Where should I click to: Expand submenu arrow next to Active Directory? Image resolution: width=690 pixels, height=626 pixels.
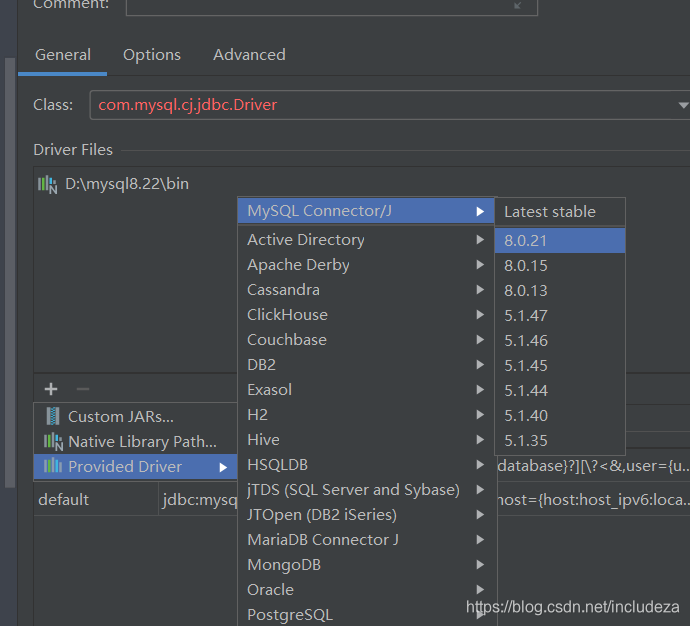pyautogui.click(x=480, y=240)
